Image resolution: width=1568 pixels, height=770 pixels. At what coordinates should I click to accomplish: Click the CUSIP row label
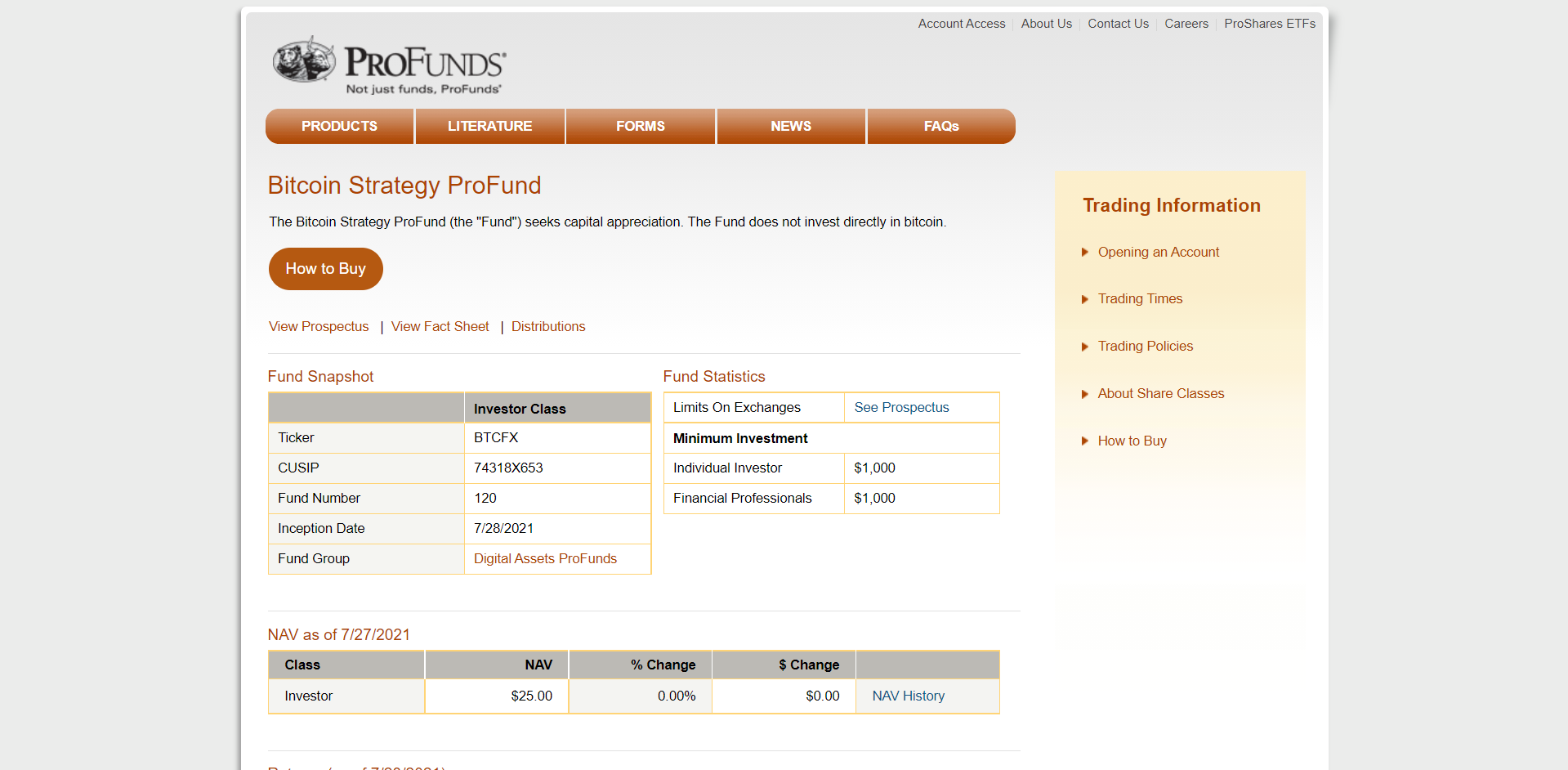[x=298, y=468]
